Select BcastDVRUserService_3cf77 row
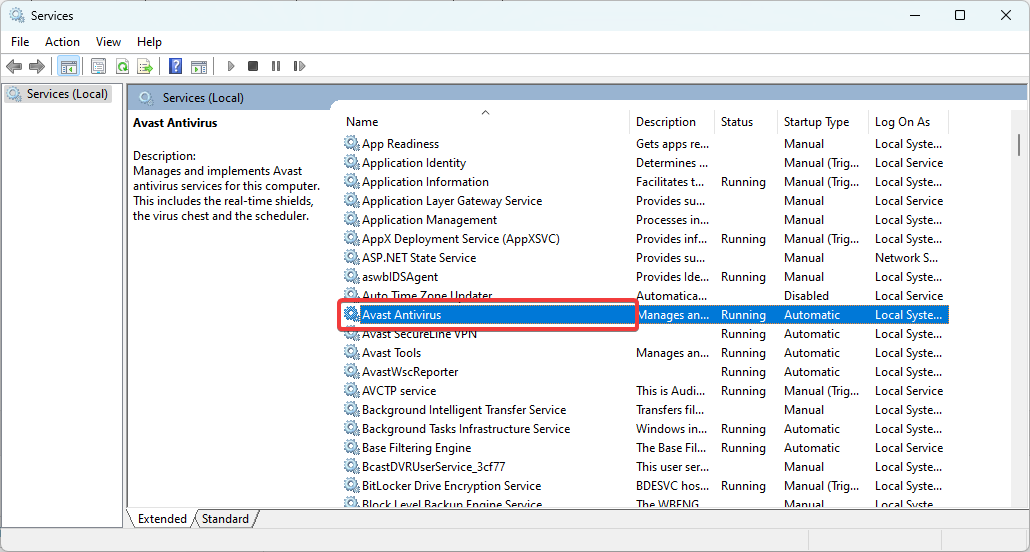The image size is (1030, 552). point(646,467)
